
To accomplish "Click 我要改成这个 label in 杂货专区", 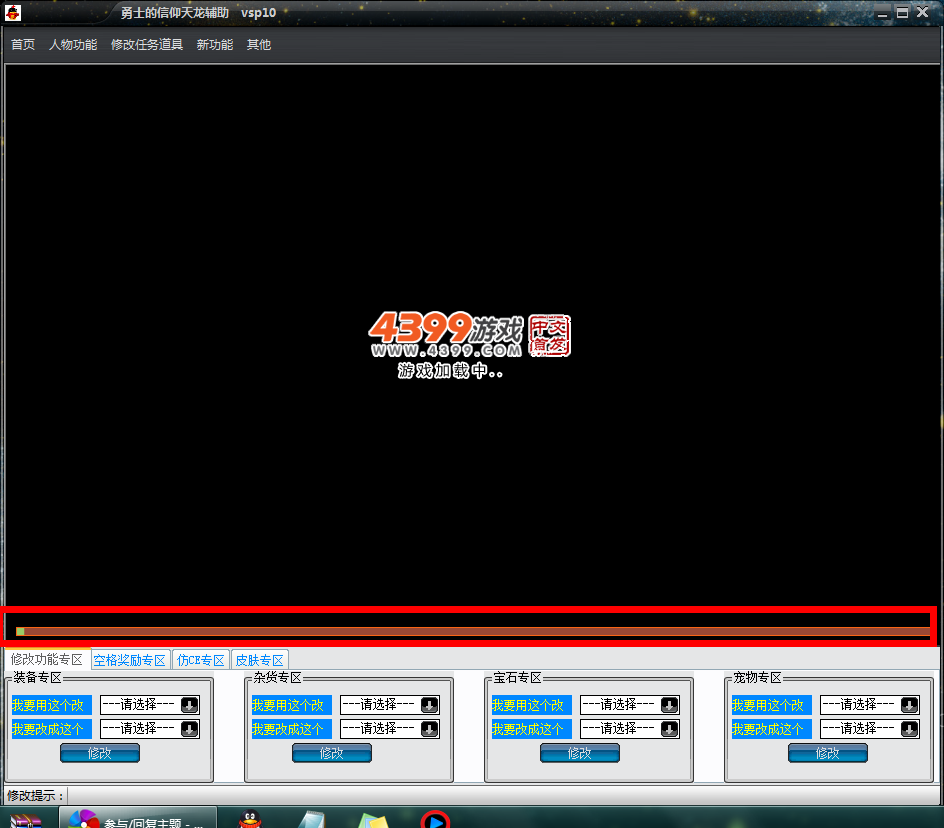I will pos(291,729).
